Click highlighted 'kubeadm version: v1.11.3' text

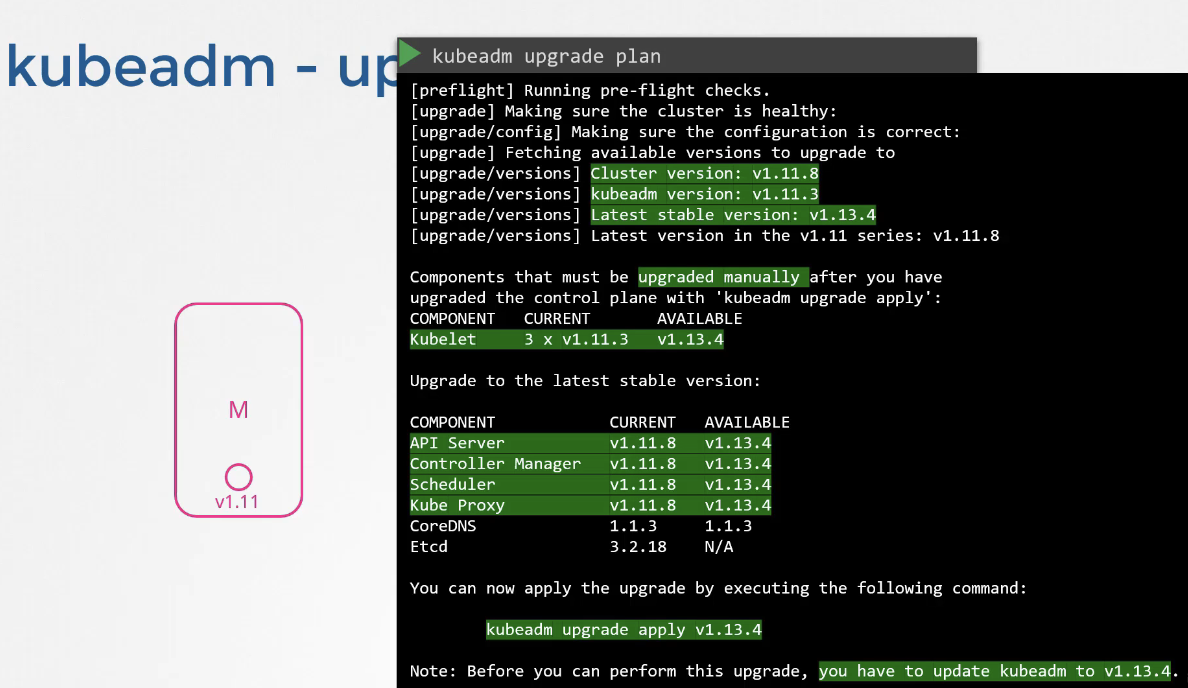click(x=705, y=194)
